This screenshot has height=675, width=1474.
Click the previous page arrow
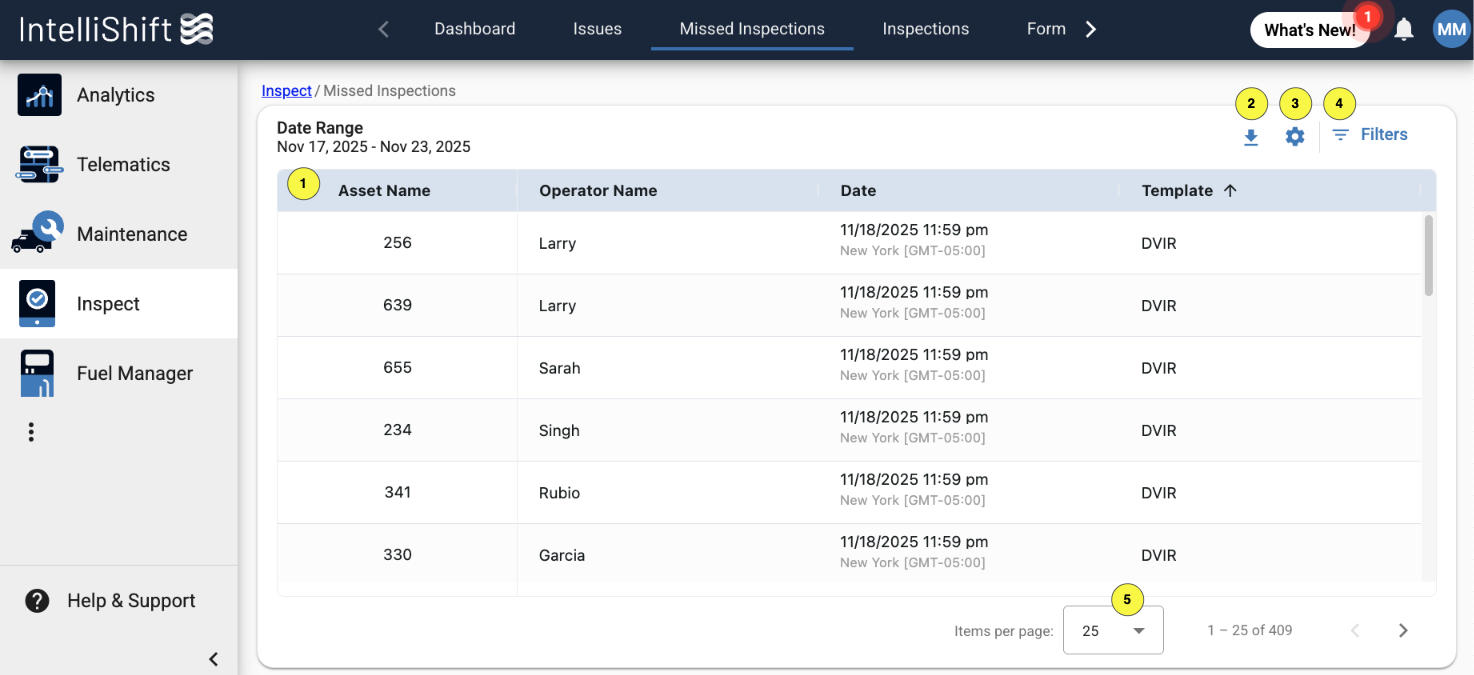[x=1355, y=630]
